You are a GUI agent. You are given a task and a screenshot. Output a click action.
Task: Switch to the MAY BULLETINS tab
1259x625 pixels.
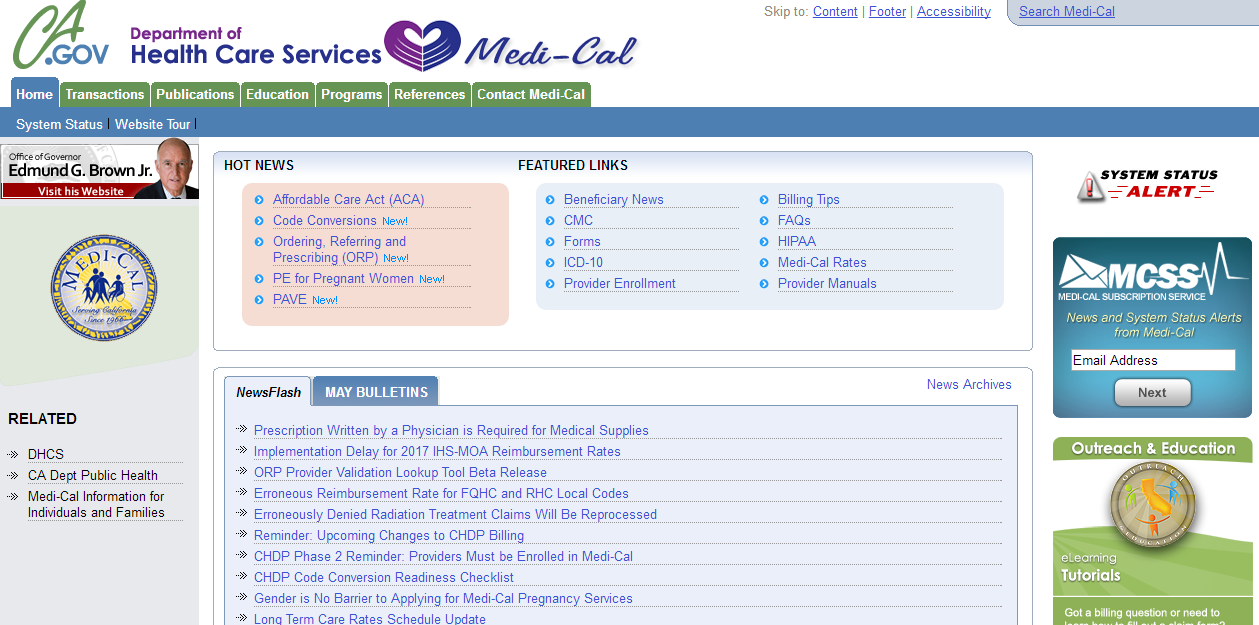coord(374,391)
